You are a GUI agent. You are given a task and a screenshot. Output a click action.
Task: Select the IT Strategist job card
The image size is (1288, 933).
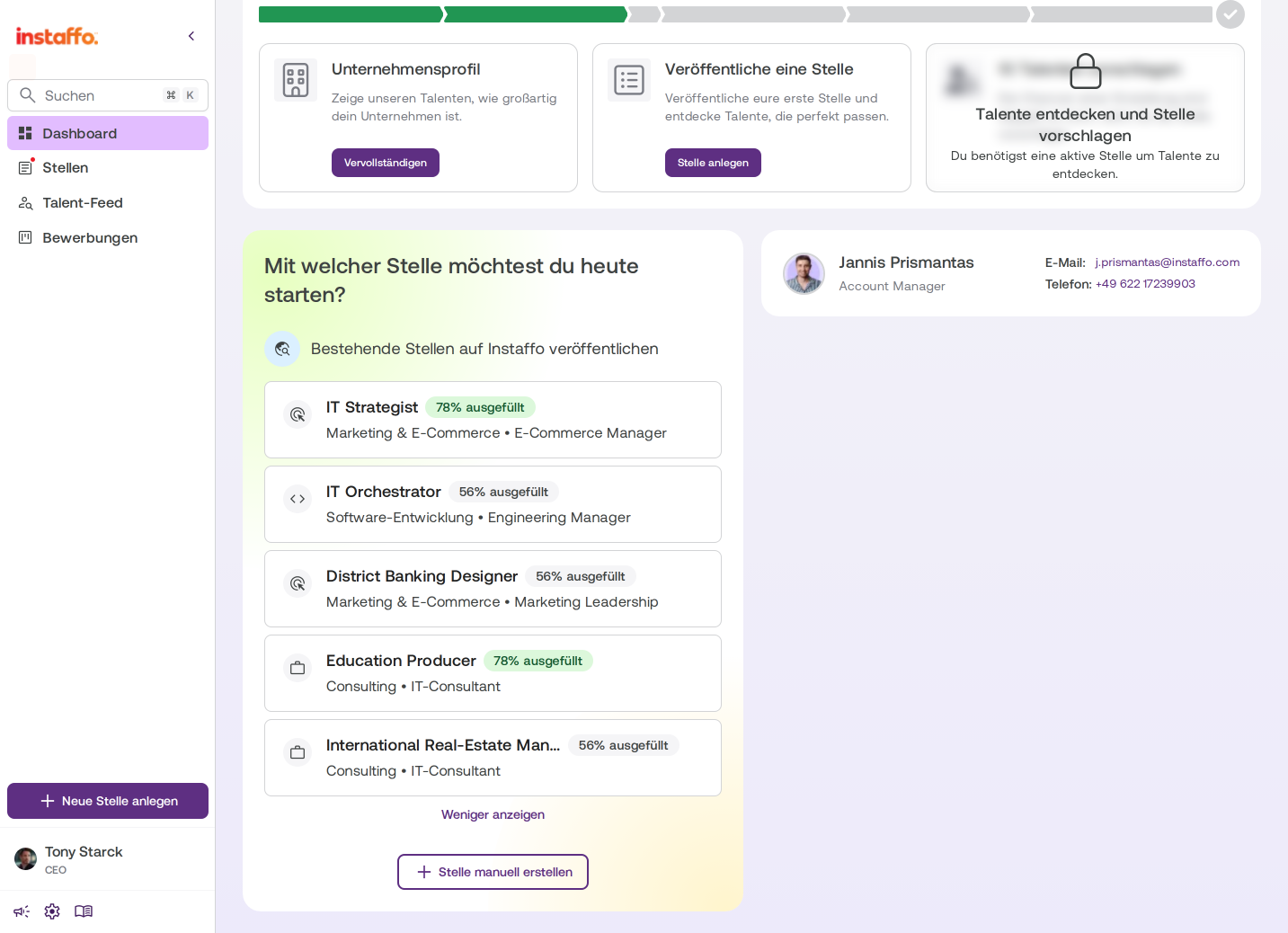coord(493,420)
